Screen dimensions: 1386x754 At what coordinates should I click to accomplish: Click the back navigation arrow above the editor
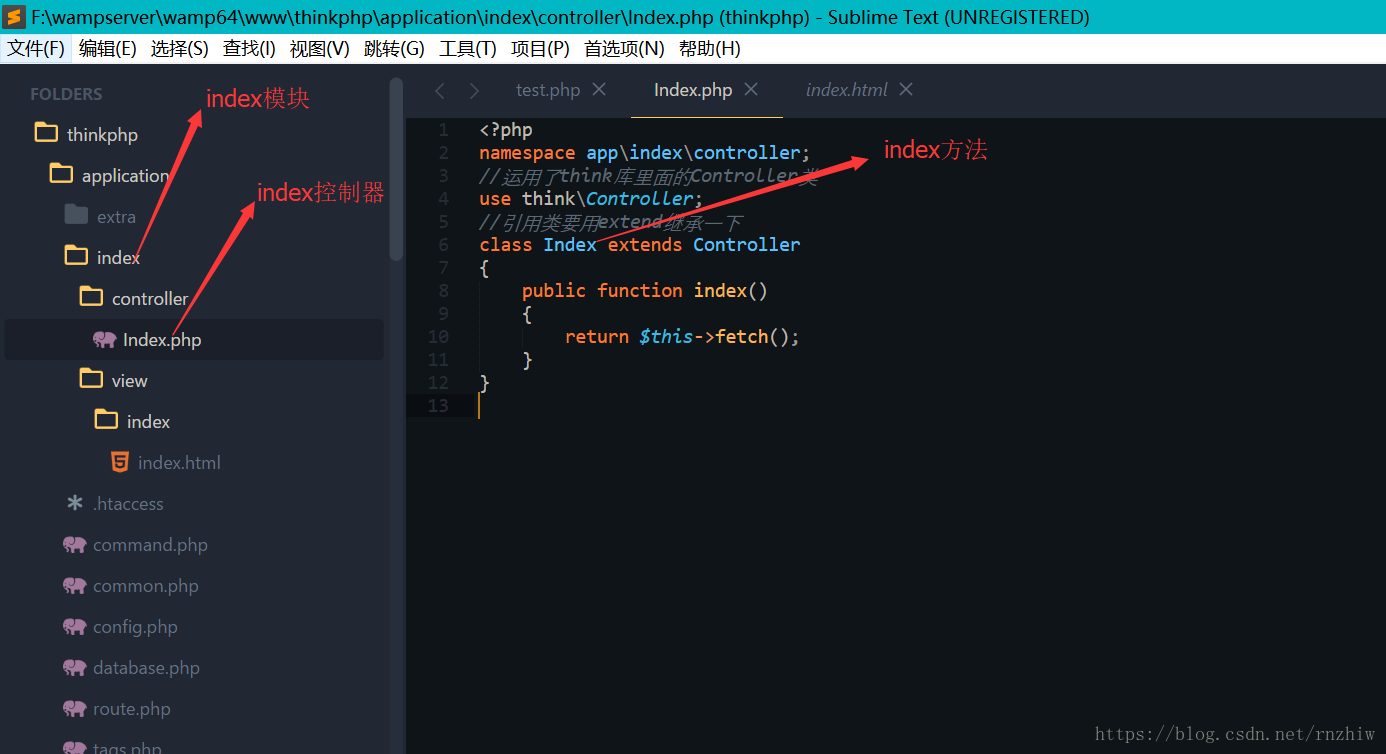440,90
